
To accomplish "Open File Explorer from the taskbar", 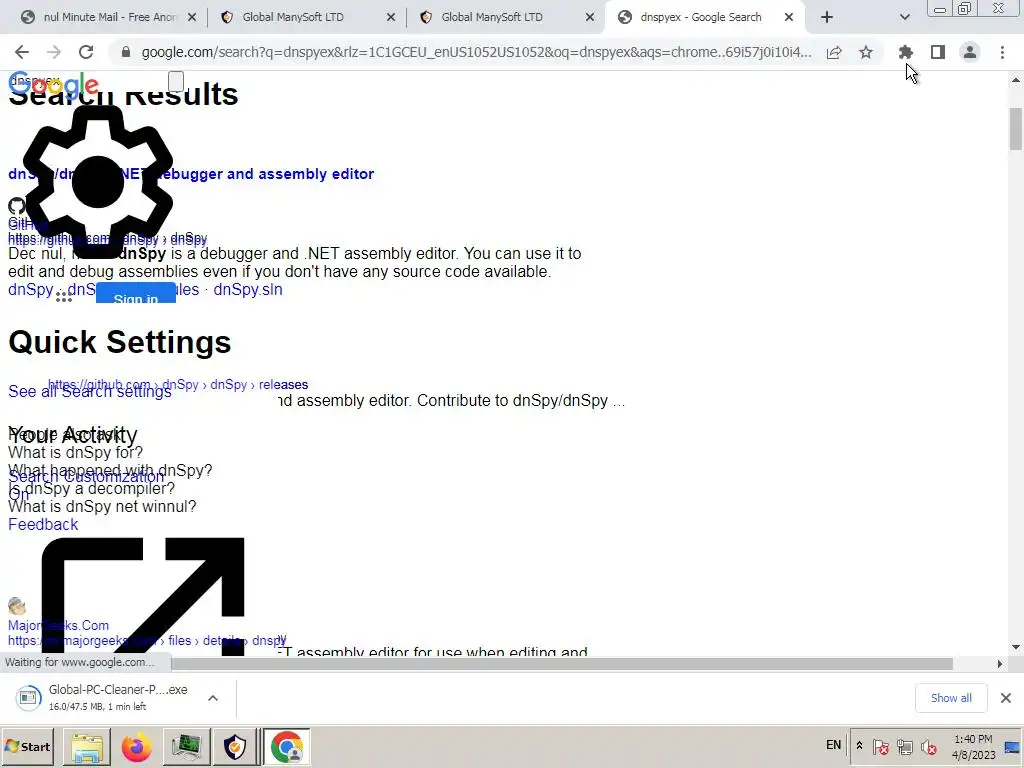I will point(87,747).
